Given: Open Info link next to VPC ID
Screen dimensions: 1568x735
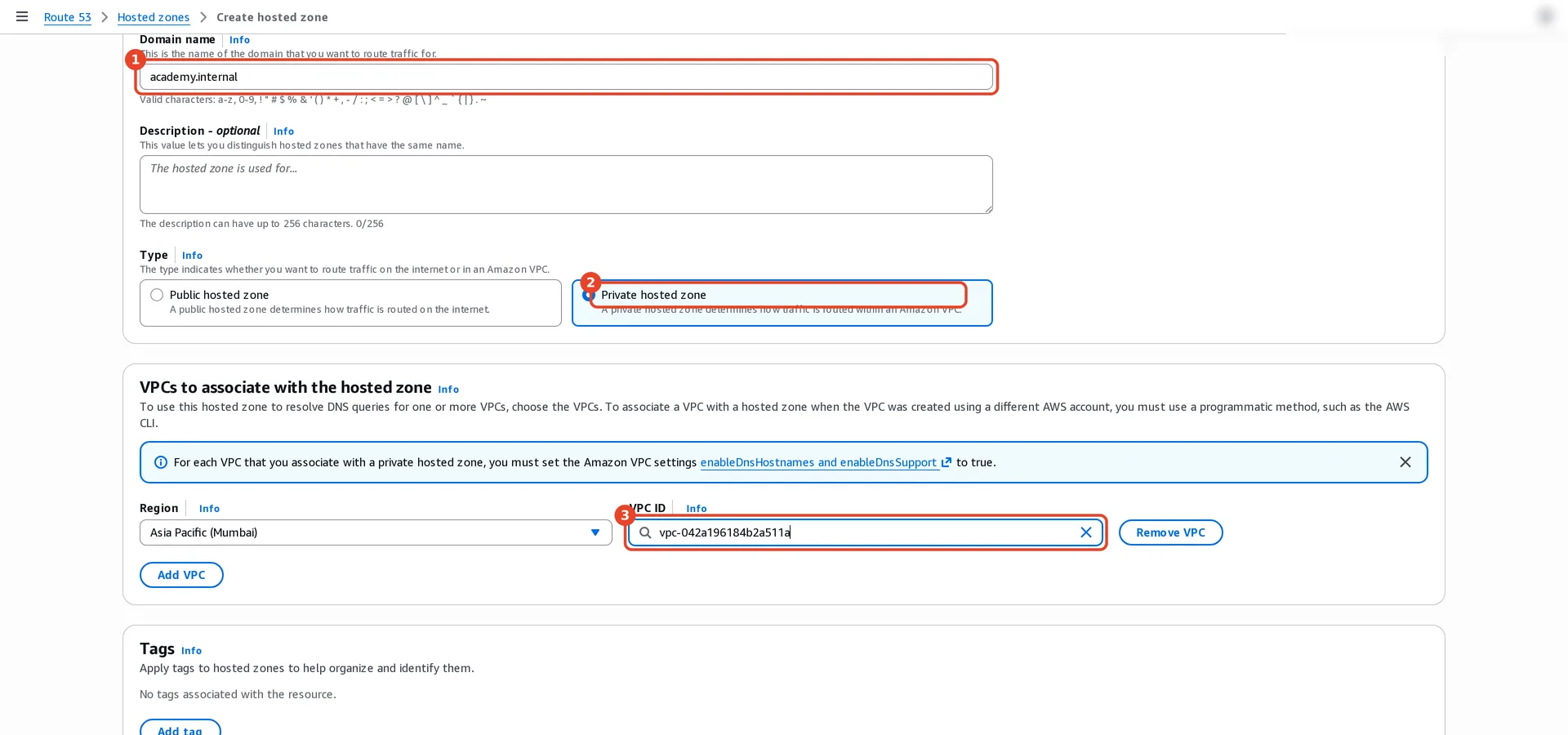Looking at the screenshot, I should coord(697,509).
